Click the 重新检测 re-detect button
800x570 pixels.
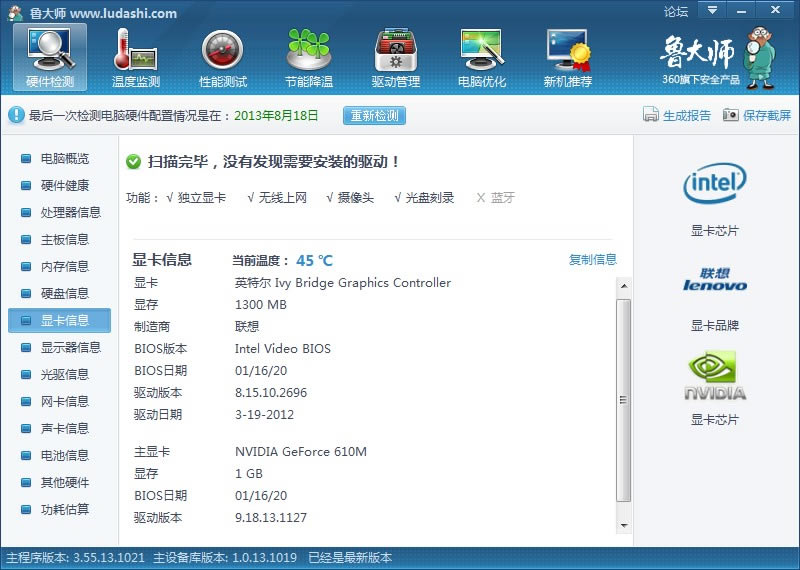point(374,115)
